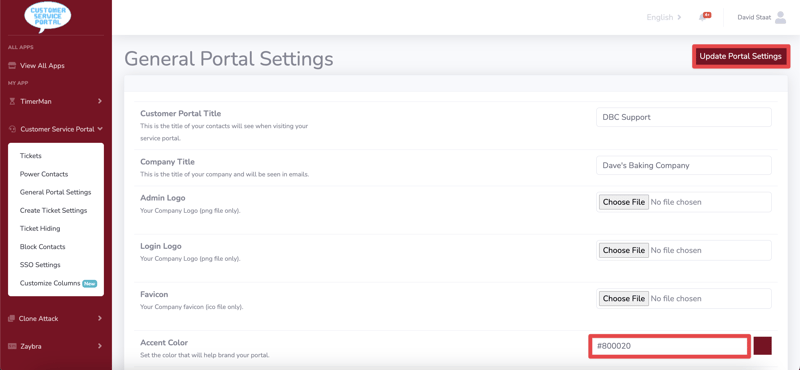
Task: Click the Admin Logo label
Action: pos(163,198)
